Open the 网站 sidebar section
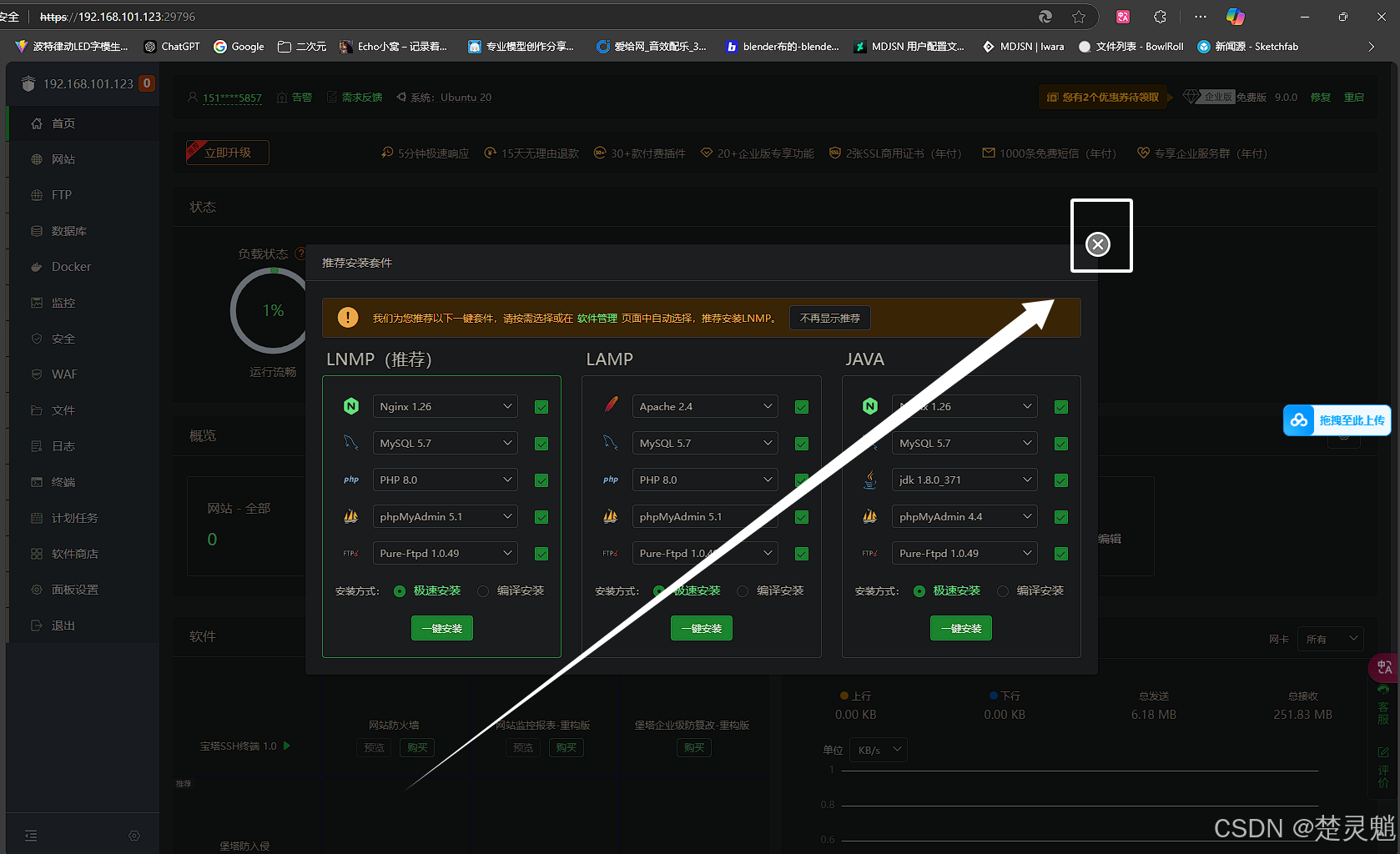 click(x=83, y=159)
